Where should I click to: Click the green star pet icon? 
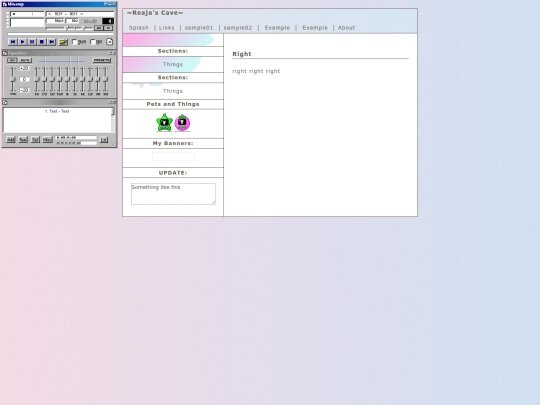point(164,123)
